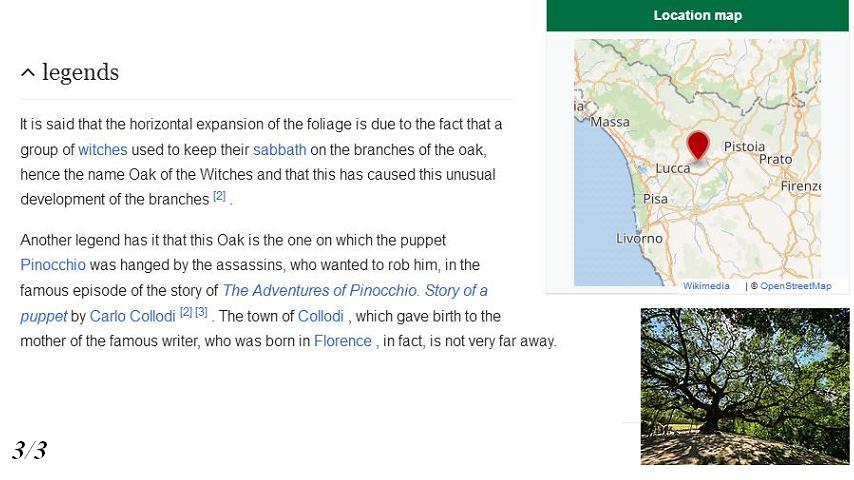Open the Collodi town link

[x=321, y=317]
